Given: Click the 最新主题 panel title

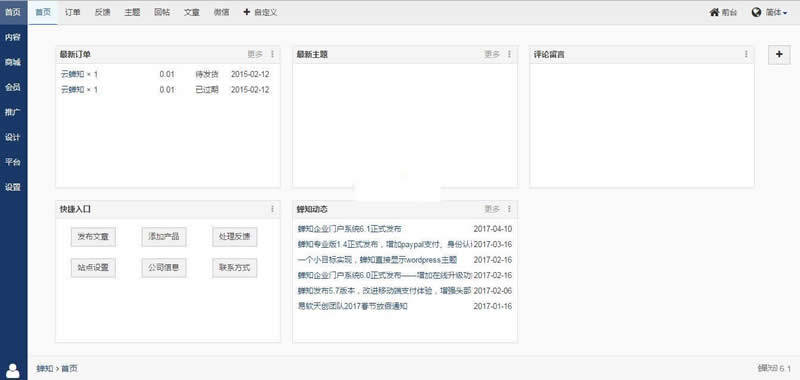Looking at the screenshot, I should click(x=312, y=54).
